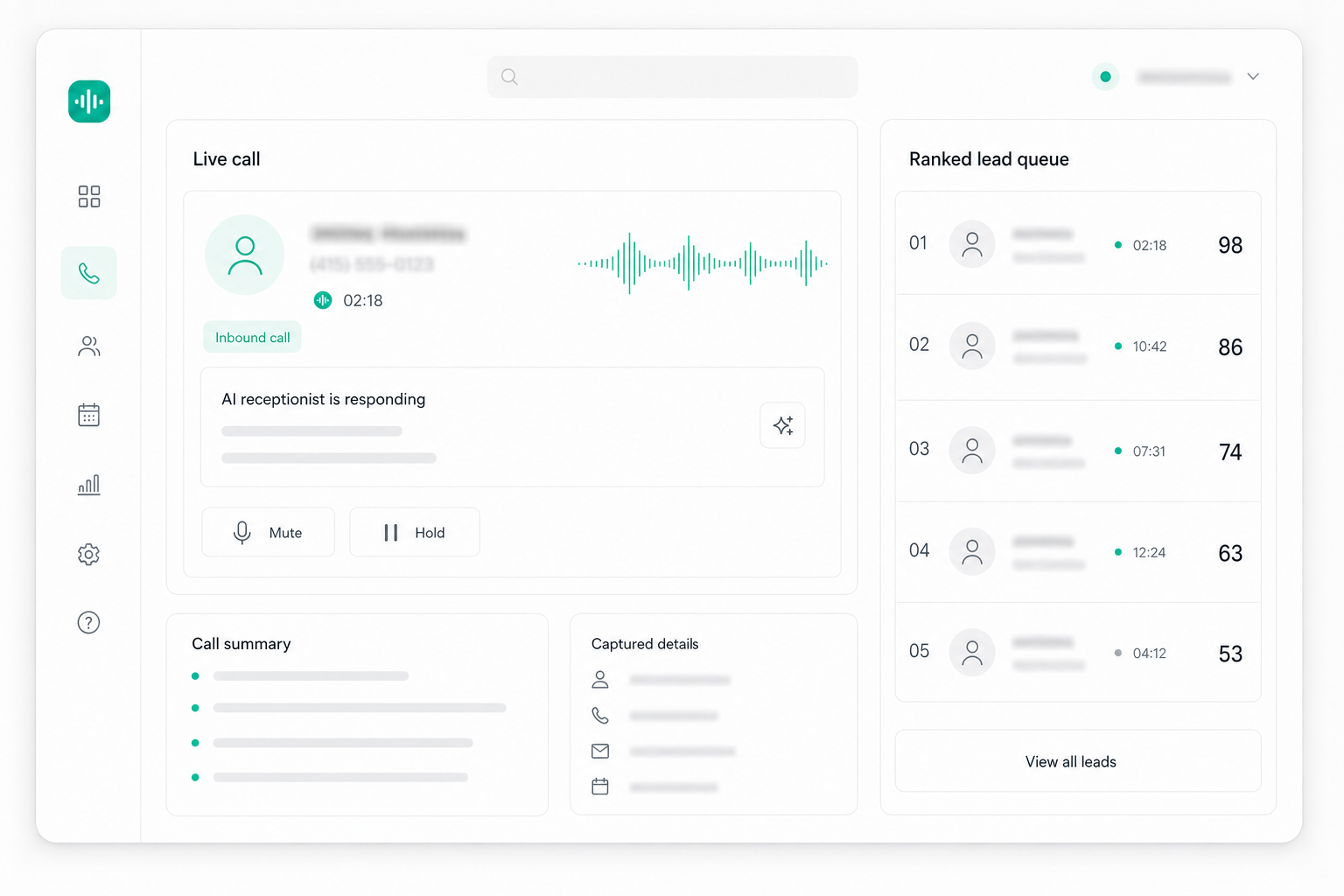Click the 07:31 time in lead queue
Viewport: 1344px width, 896px height.
[1149, 451]
